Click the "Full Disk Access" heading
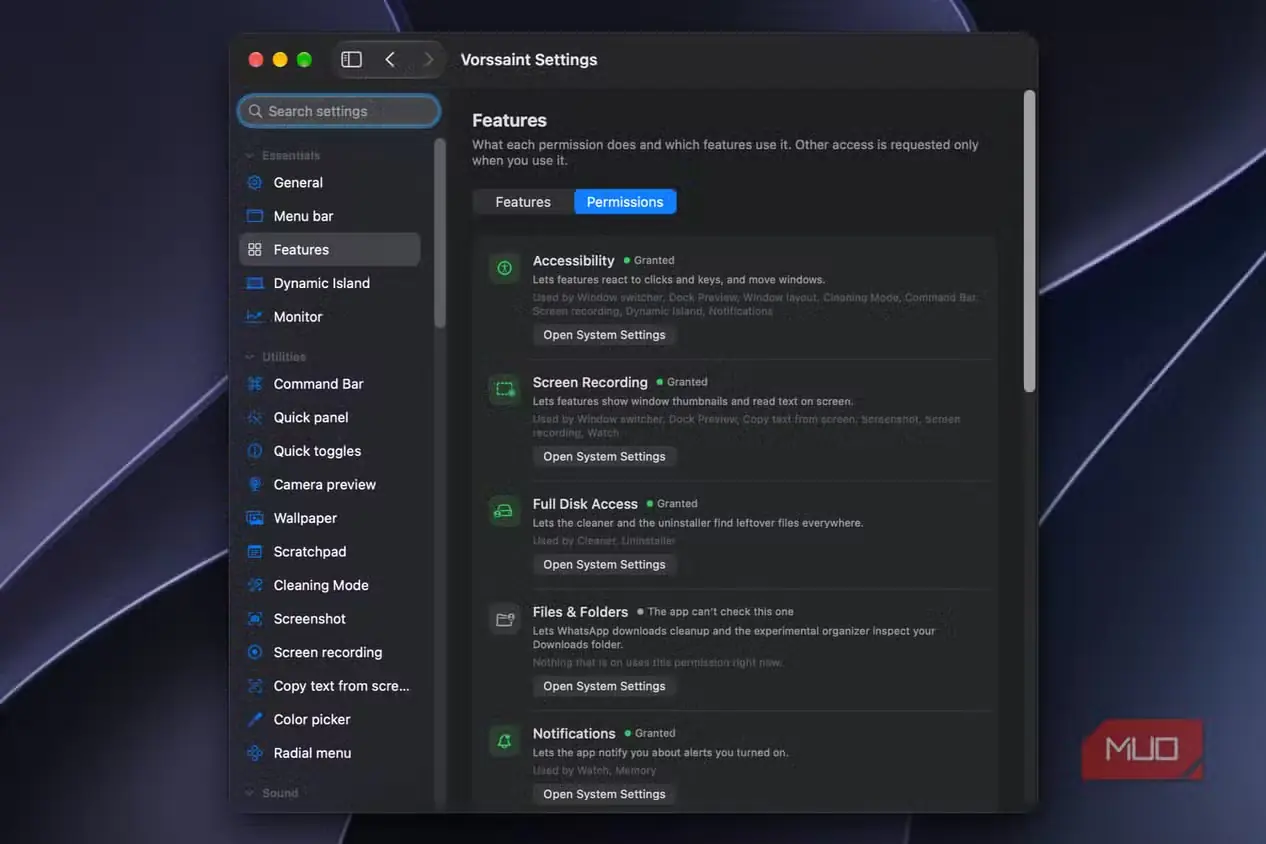The width and height of the screenshot is (1266, 844). pos(585,504)
